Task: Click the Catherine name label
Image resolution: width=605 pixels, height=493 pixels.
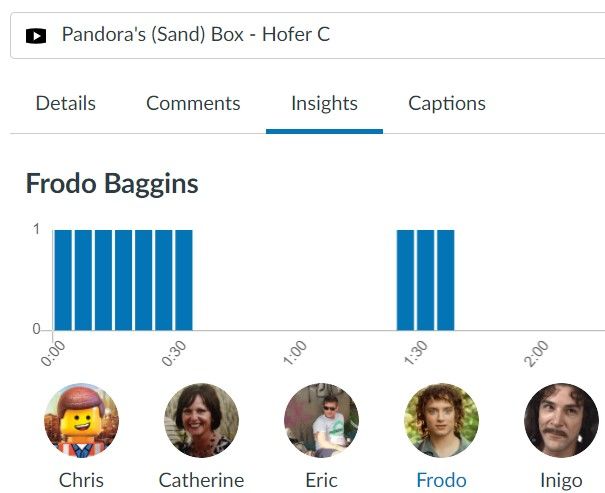Action: coord(201,480)
